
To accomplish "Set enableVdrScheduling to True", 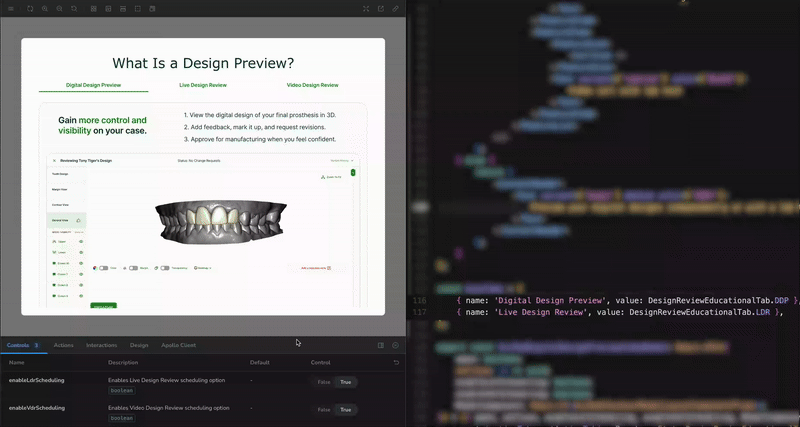I will point(346,409).
